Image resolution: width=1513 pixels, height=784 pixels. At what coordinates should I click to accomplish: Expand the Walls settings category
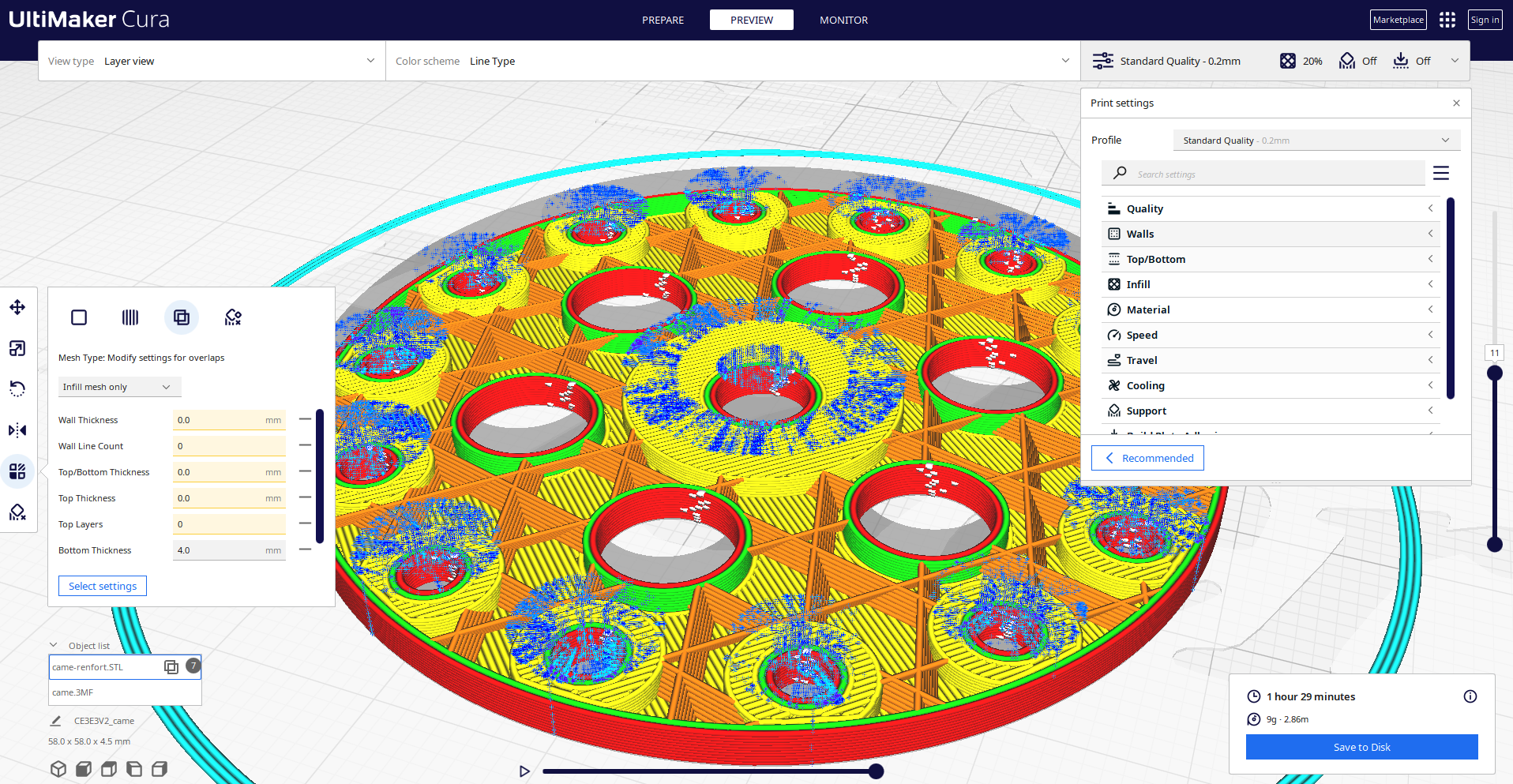coord(1270,234)
